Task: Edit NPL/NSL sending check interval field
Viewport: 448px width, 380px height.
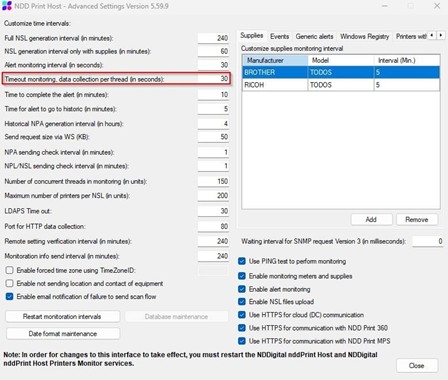Action: click(213, 166)
